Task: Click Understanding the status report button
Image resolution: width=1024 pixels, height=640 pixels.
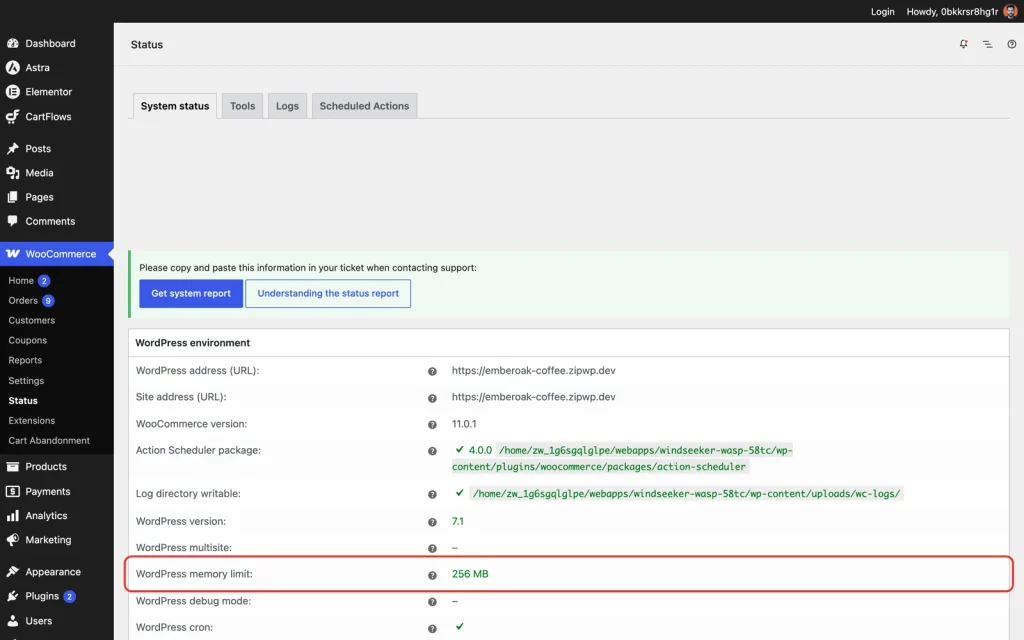Action: [x=328, y=293]
